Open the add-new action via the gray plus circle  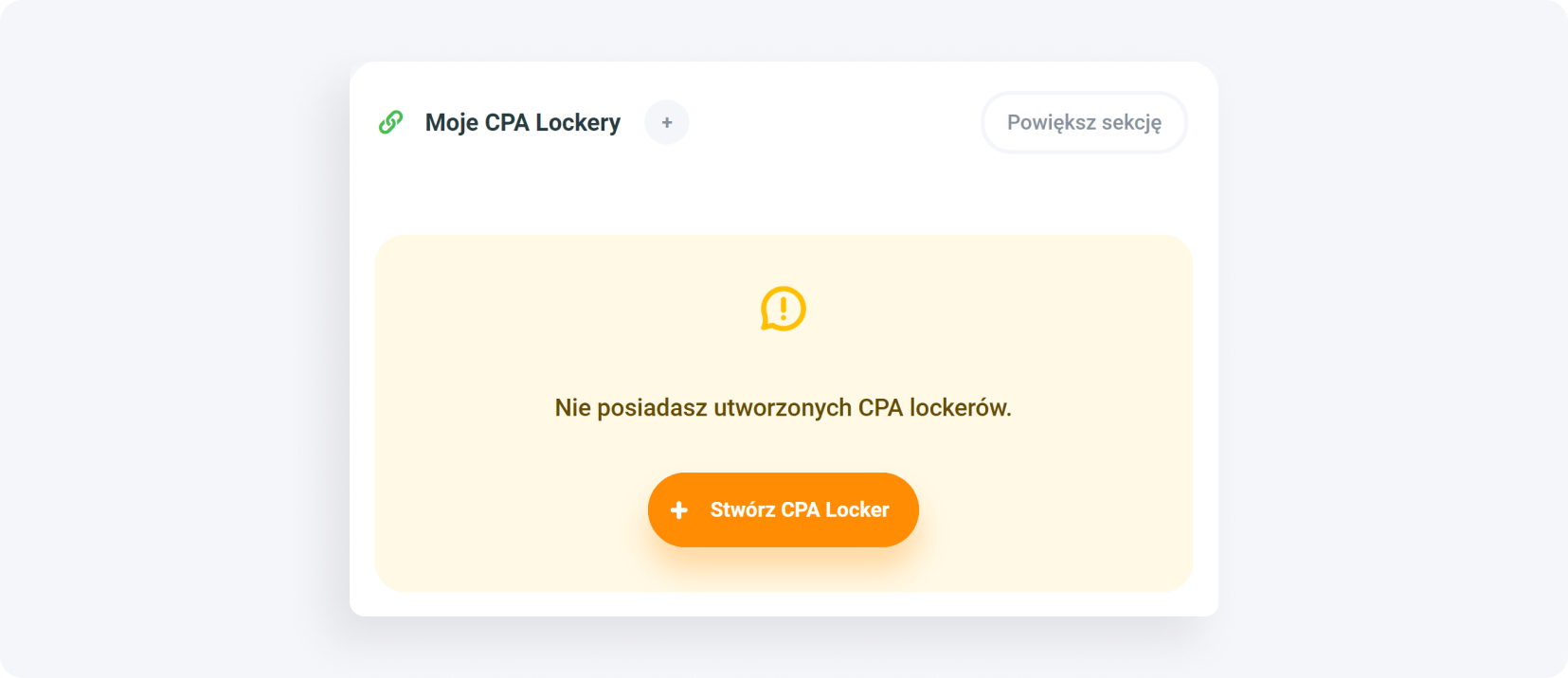[666, 122]
